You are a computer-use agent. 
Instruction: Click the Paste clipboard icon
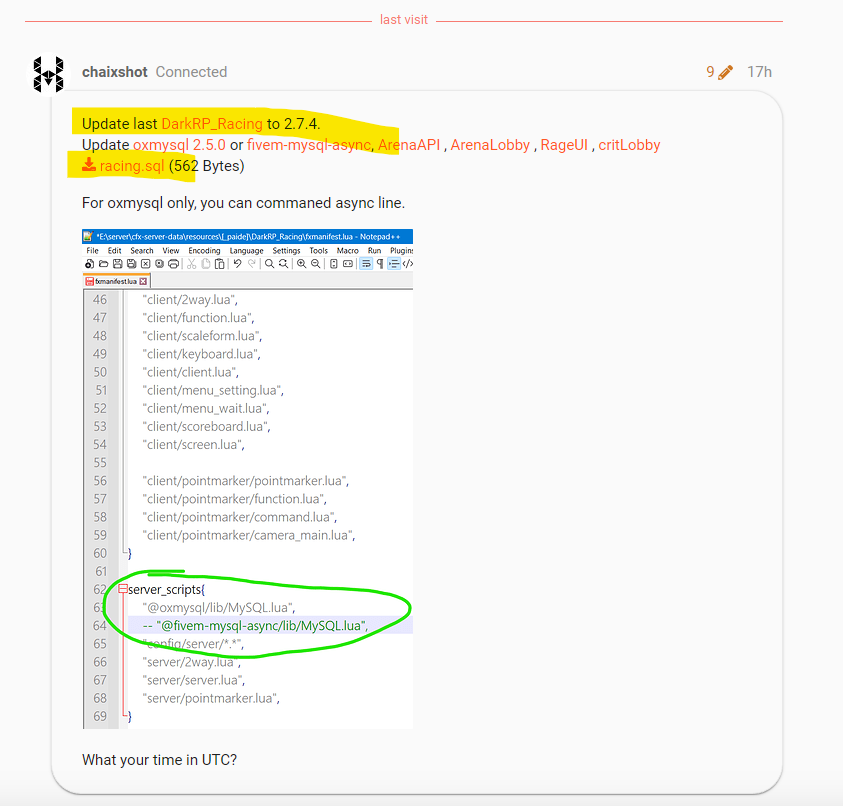pos(219,263)
